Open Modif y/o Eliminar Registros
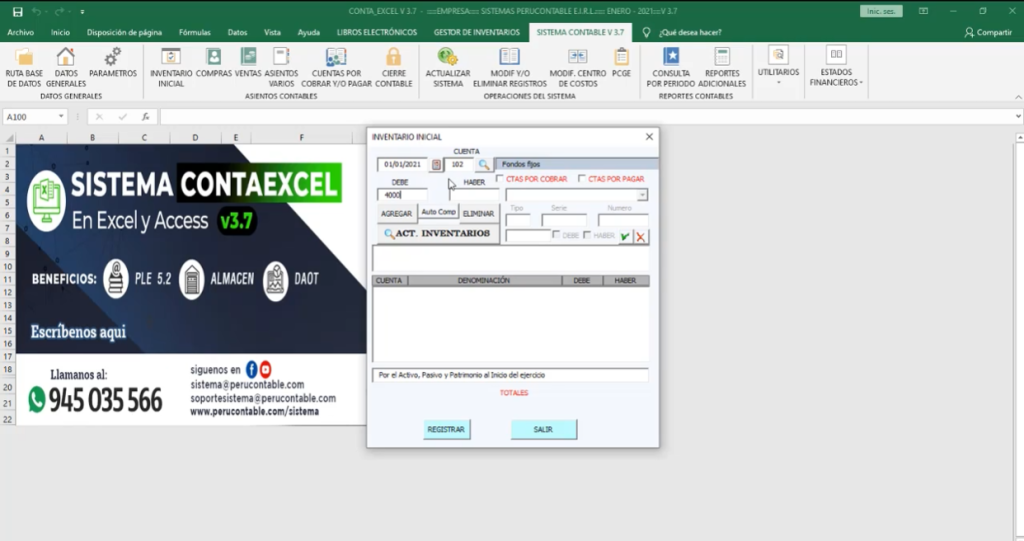 tap(509, 67)
